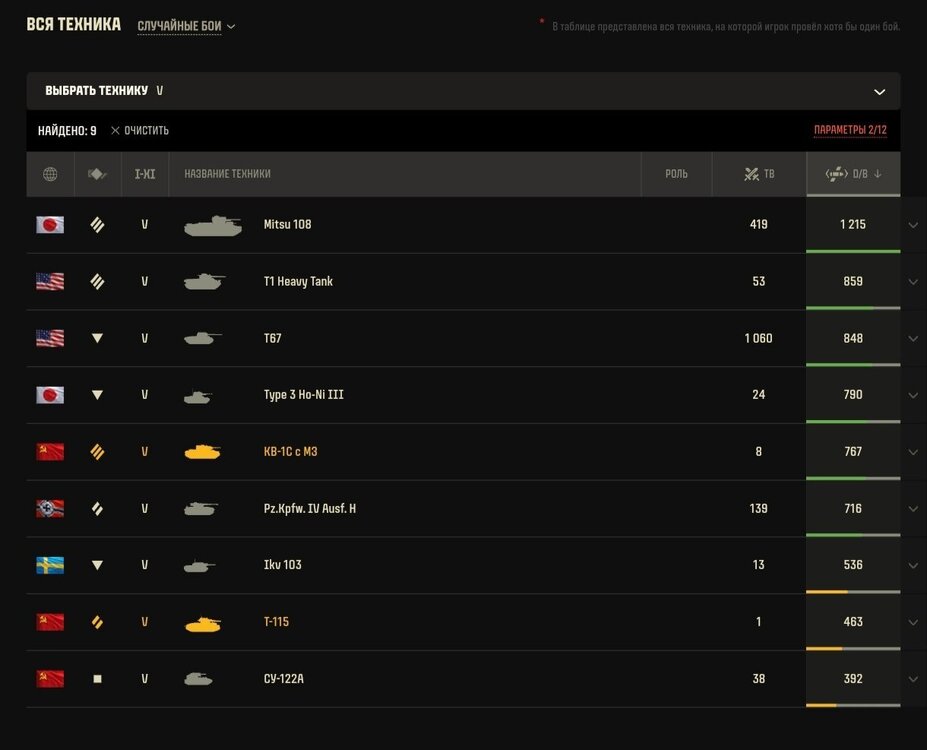
Task: Sort by damage per battle Д/Б header
Action: tap(853, 174)
